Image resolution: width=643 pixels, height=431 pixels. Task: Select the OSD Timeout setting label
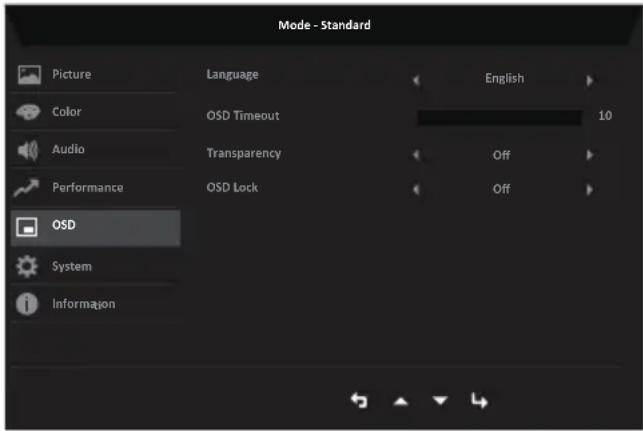point(243,116)
